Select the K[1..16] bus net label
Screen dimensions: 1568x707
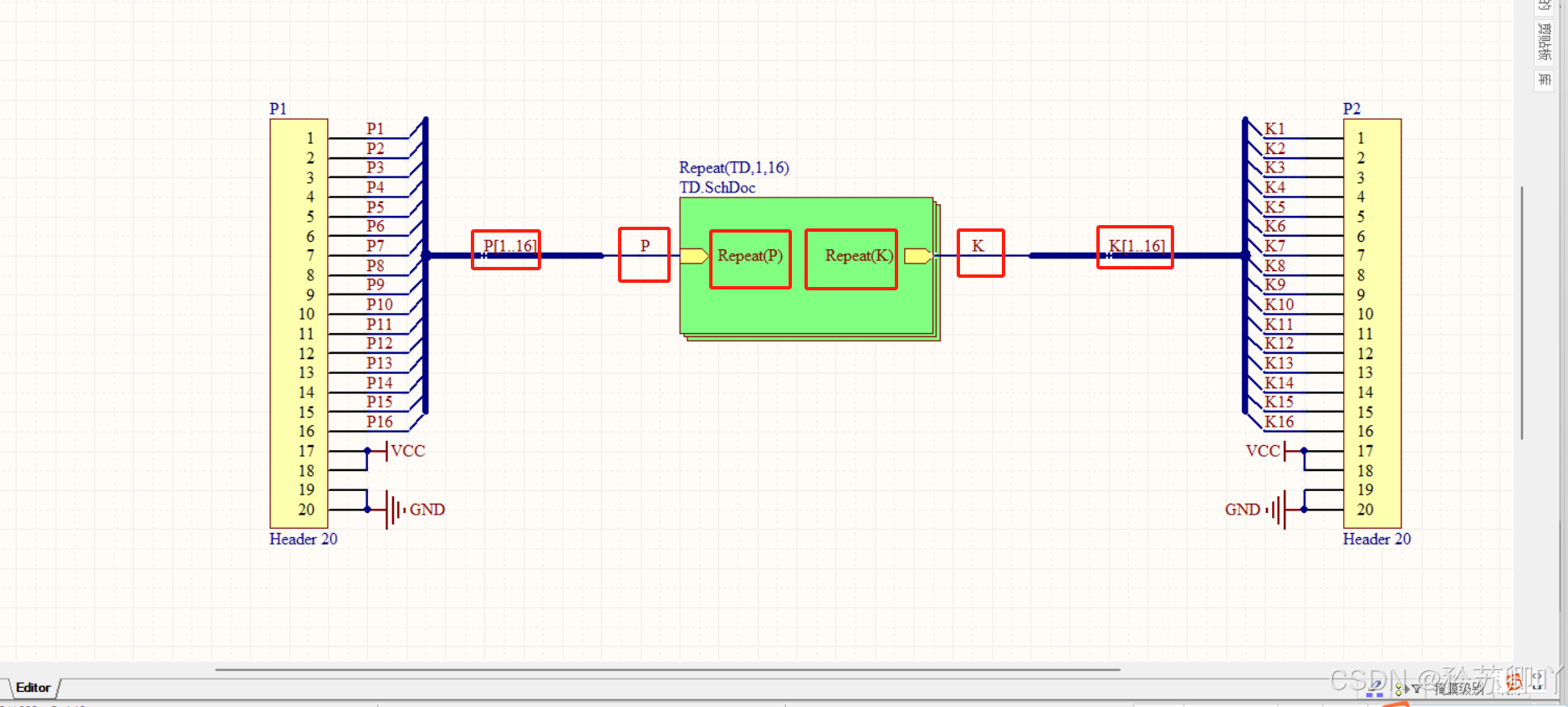point(1136,246)
